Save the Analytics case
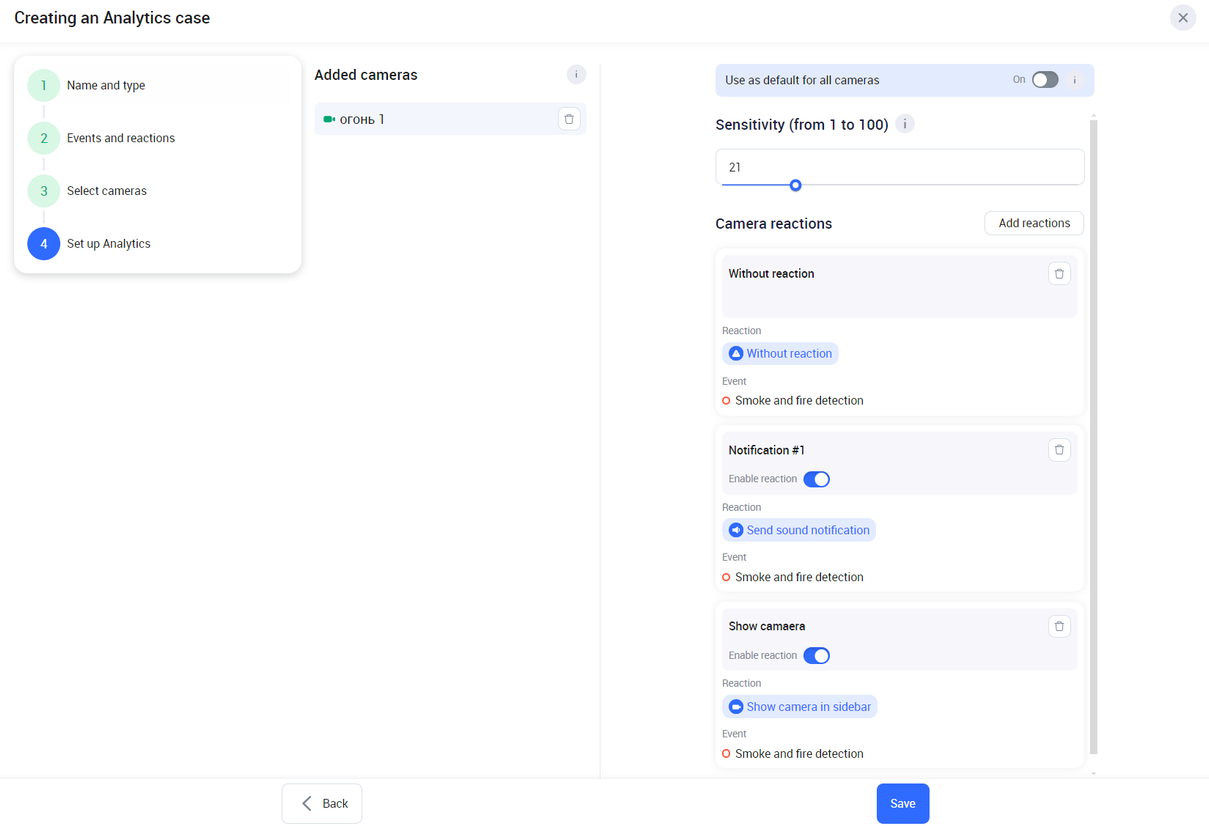The width and height of the screenshot is (1209, 826). click(902, 804)
